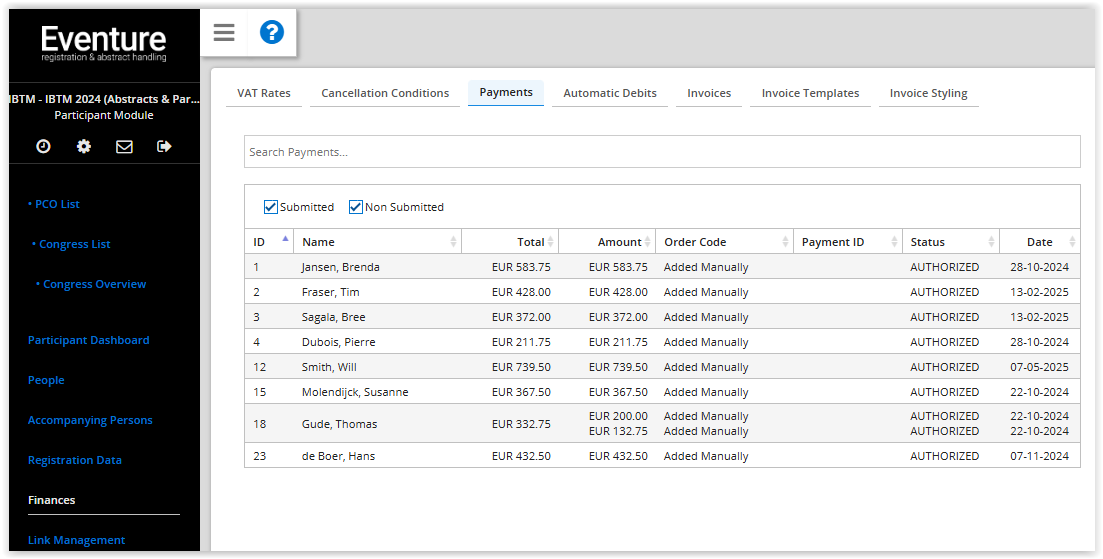Click the amount EUR 200.00
The height and width of the screenshot is (559, 1103).
[x=618, y=416]
